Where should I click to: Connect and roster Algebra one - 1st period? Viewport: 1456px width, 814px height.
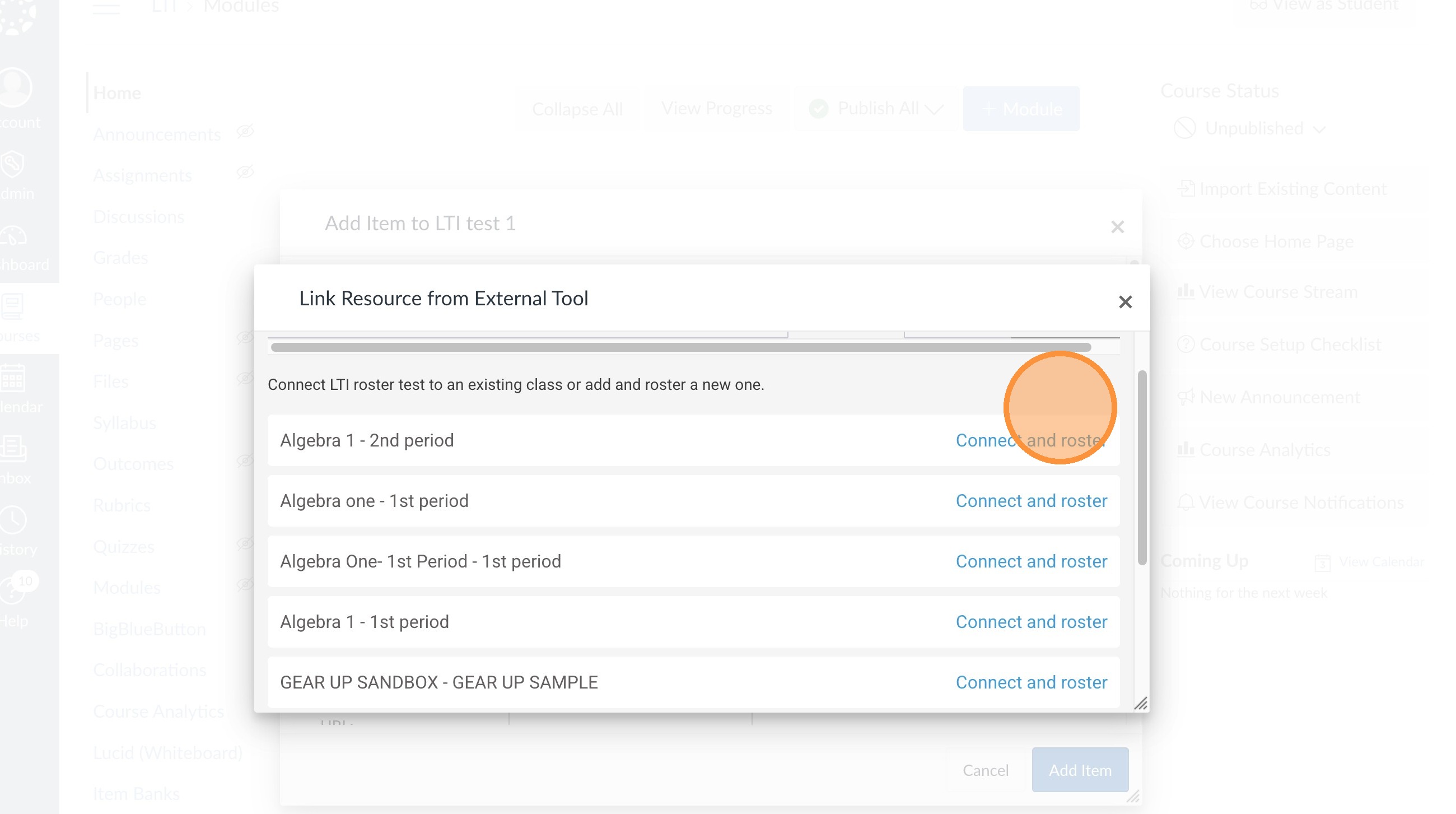(x=1031, y=501)
